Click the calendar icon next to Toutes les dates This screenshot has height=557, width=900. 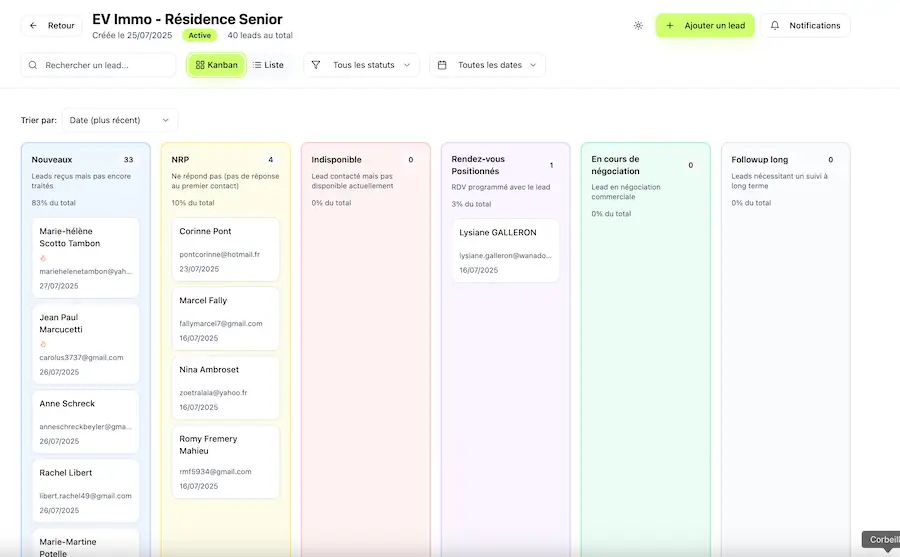[x=442, y=65]
